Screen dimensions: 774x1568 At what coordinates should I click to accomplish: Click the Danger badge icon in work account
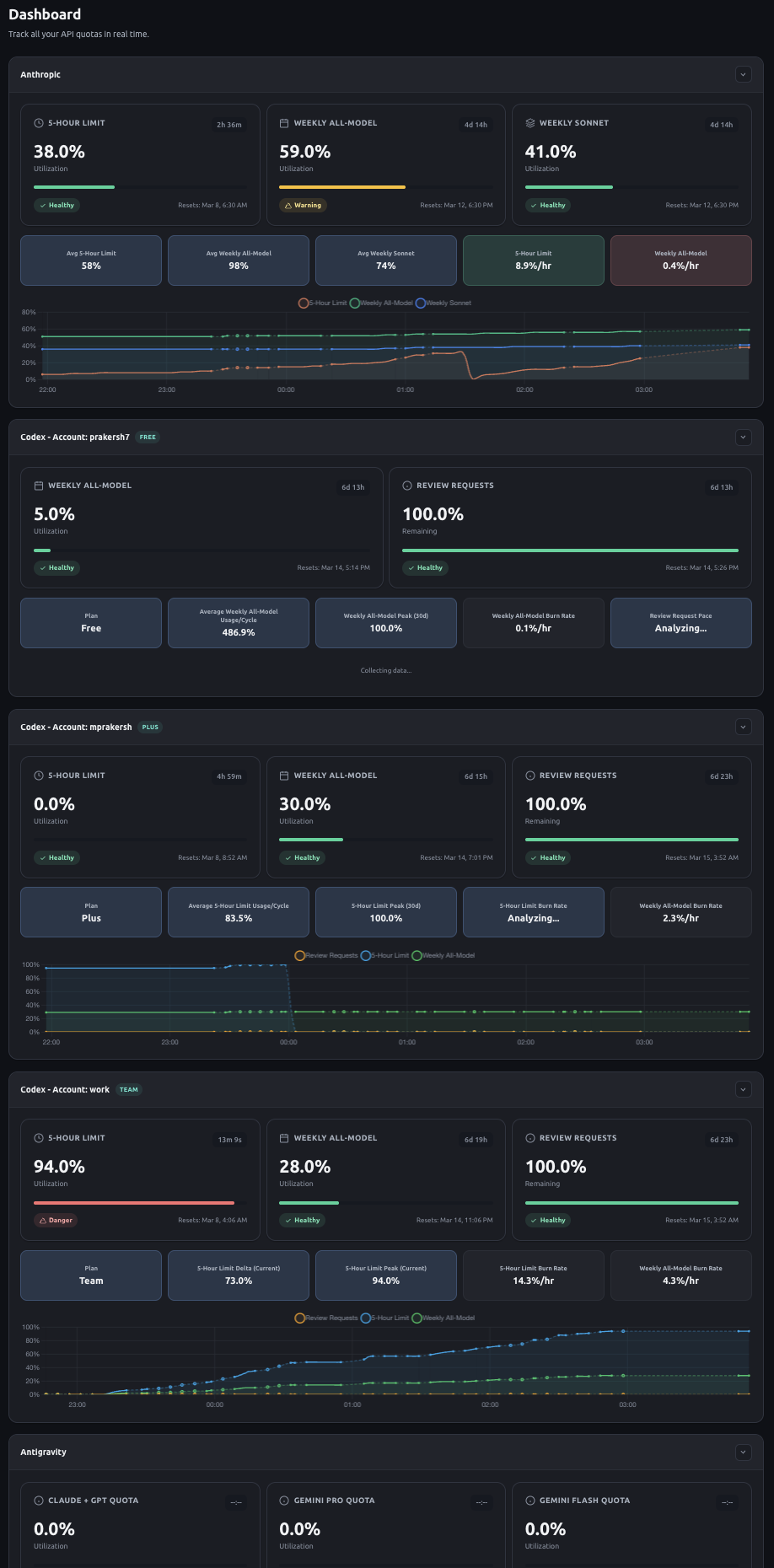coord(43,1221)
